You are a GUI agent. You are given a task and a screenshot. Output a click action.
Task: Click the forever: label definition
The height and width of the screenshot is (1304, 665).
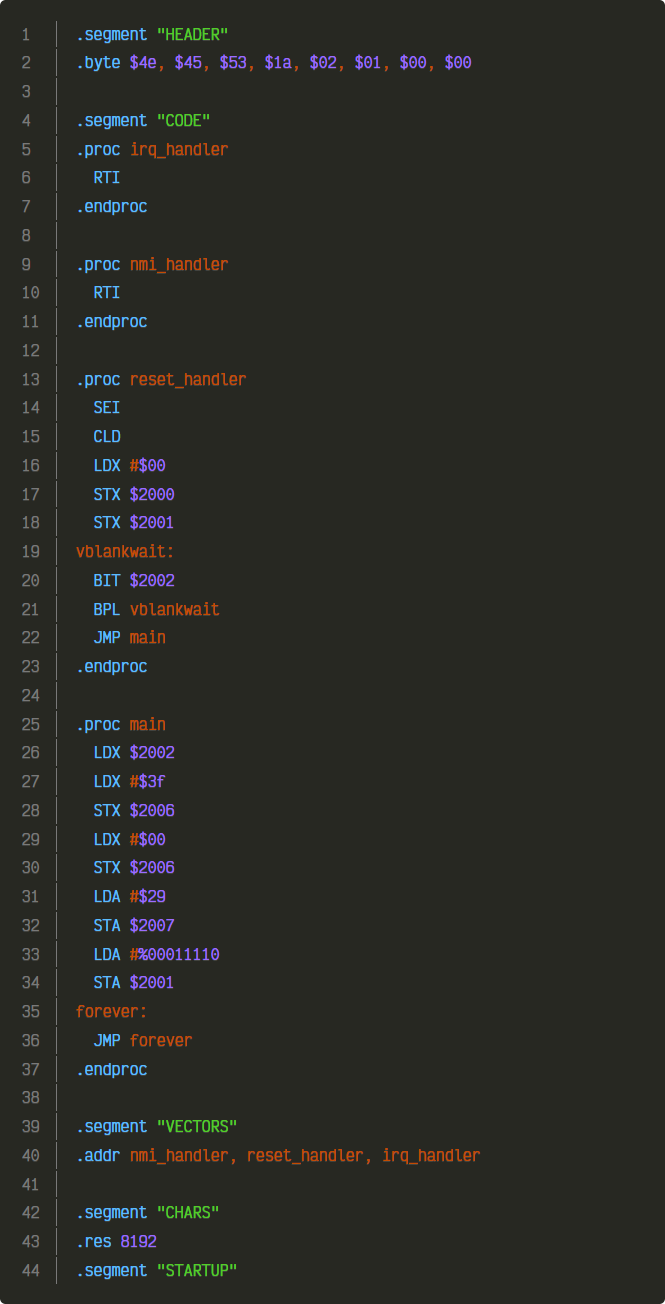(x=111, y=1012)
